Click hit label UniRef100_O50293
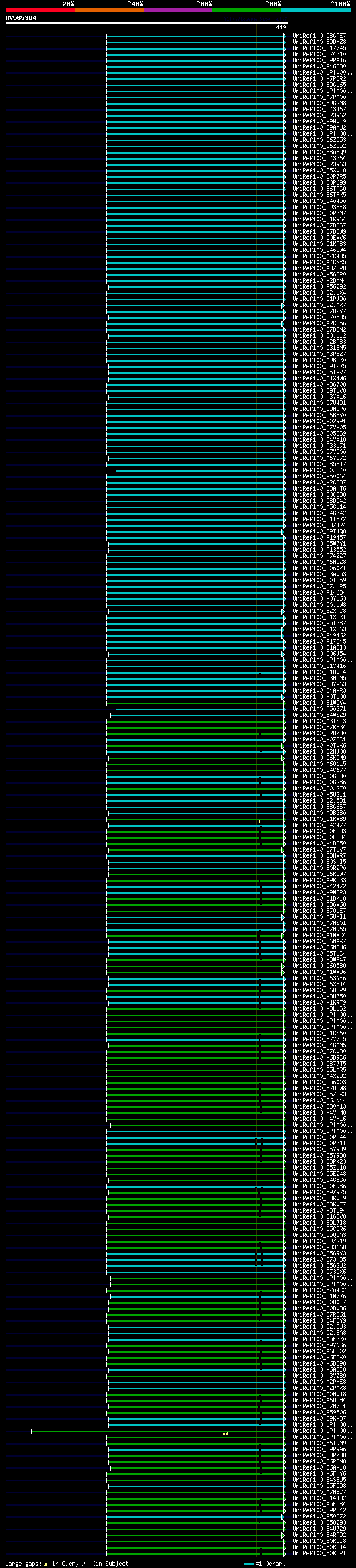The width and height of the screenshot is (356, 1568). pos(319,1522)
